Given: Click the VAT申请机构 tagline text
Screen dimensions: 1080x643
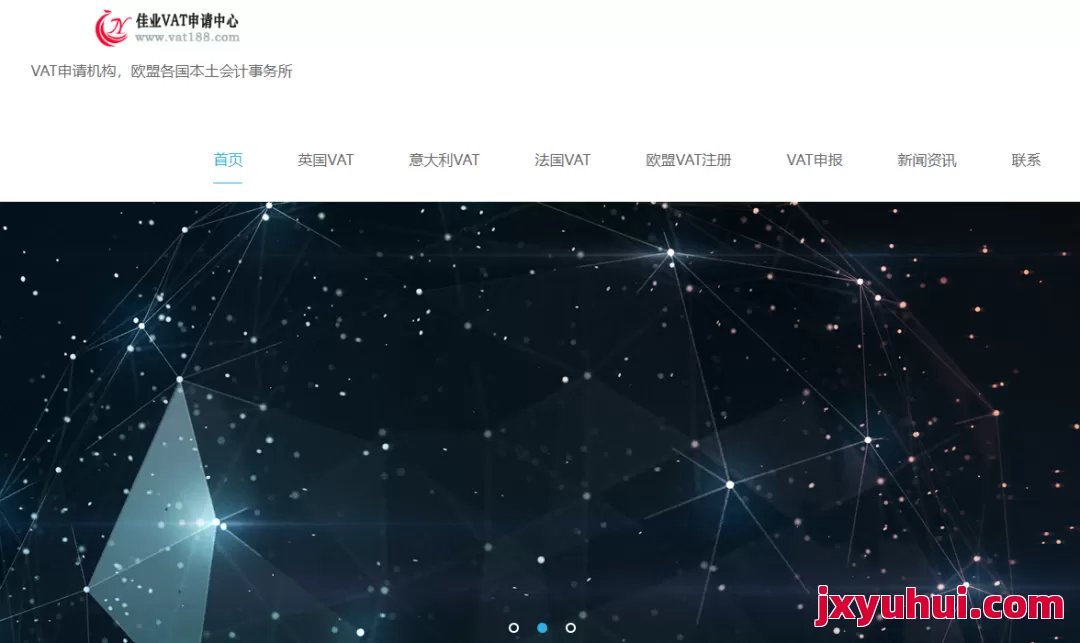Looking at the screenshot, I should [x=74, y=71].
